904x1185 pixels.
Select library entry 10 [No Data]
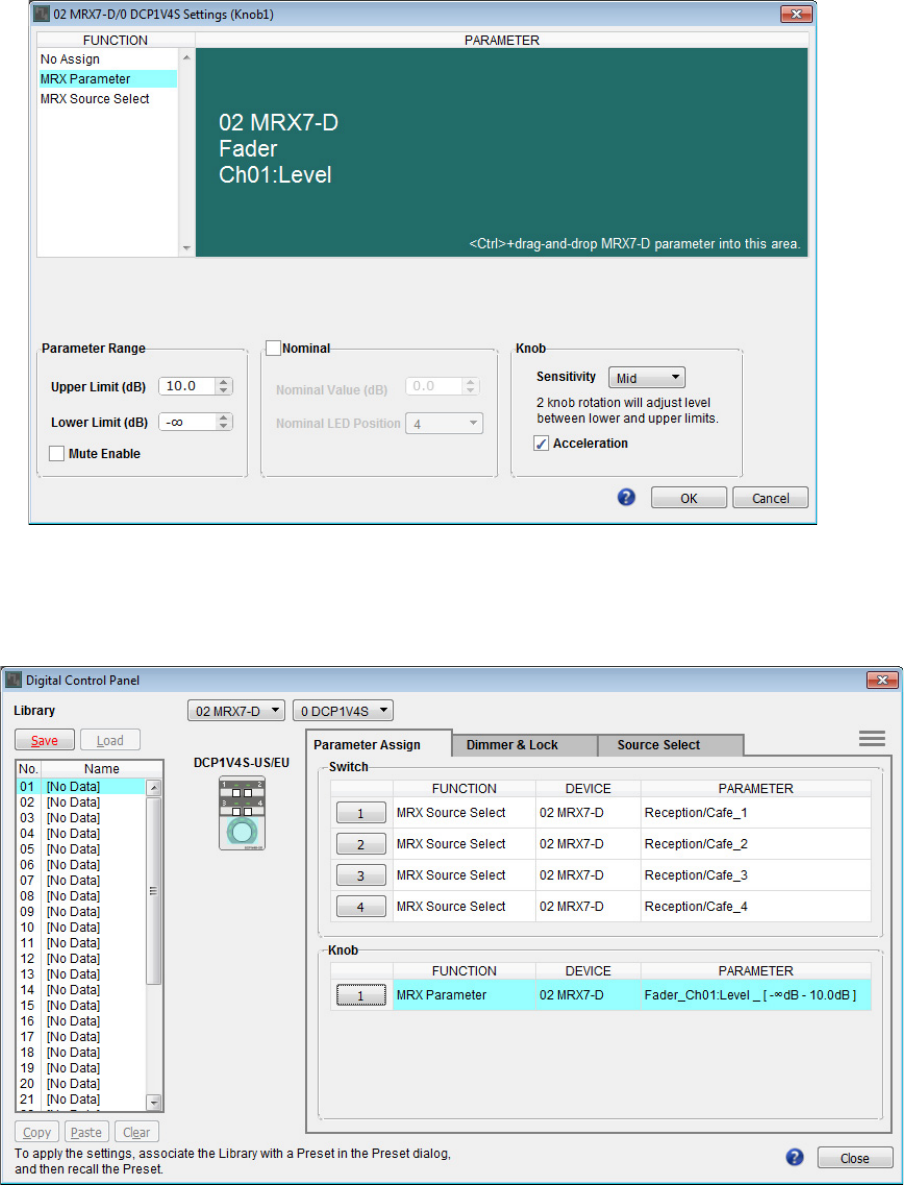[x=81, y=927]
